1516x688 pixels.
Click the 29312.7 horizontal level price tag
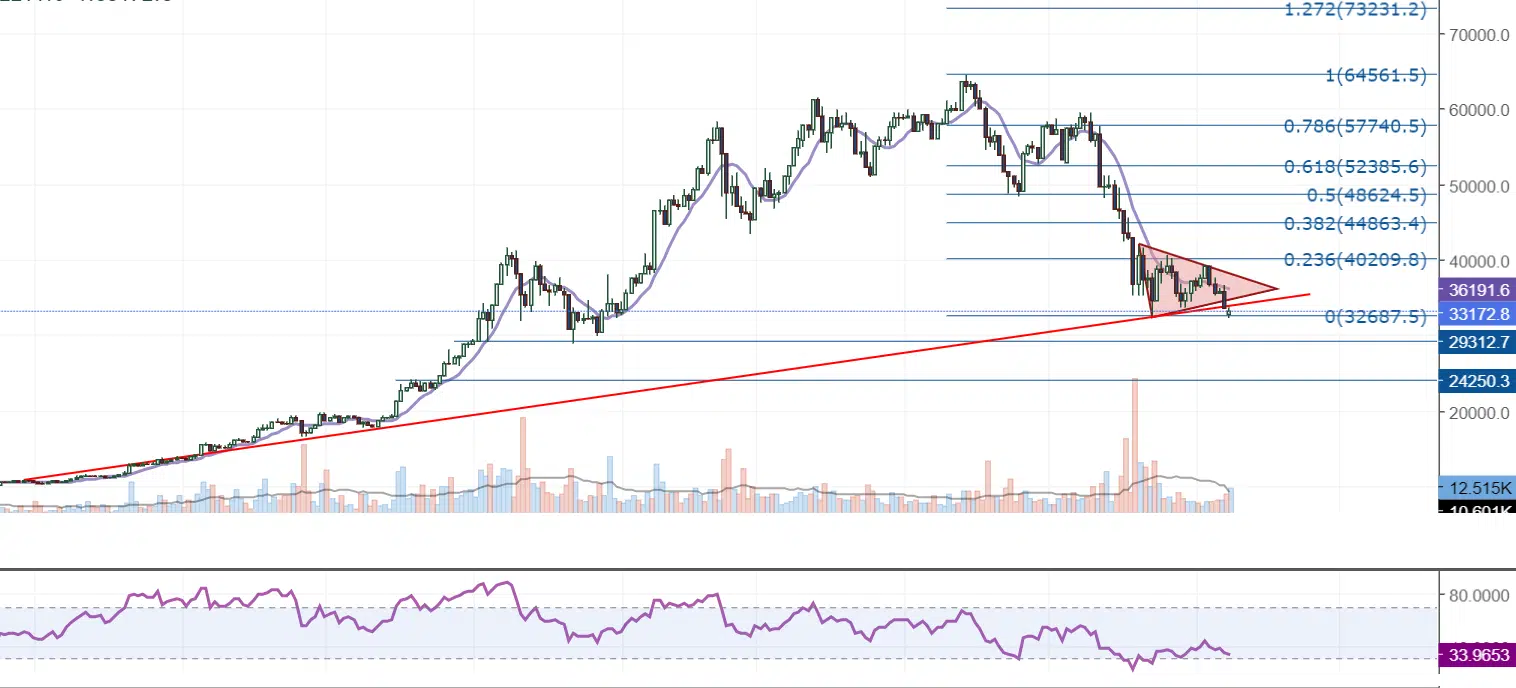pyautogui.click(x=1476, y=342)
